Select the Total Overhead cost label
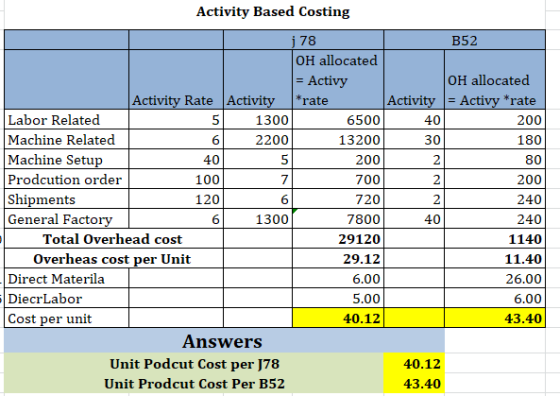Image resolution: width=560 pixels, height=396 pixels. click(x=114, y=239)
